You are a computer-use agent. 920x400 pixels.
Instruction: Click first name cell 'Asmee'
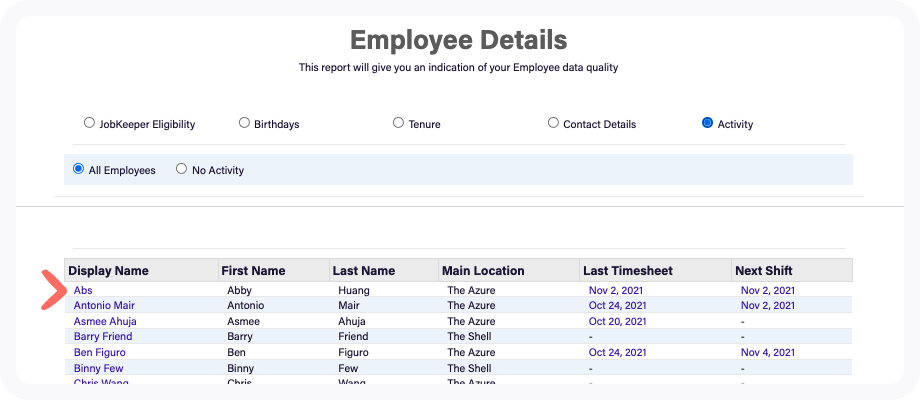coord(243,321)
